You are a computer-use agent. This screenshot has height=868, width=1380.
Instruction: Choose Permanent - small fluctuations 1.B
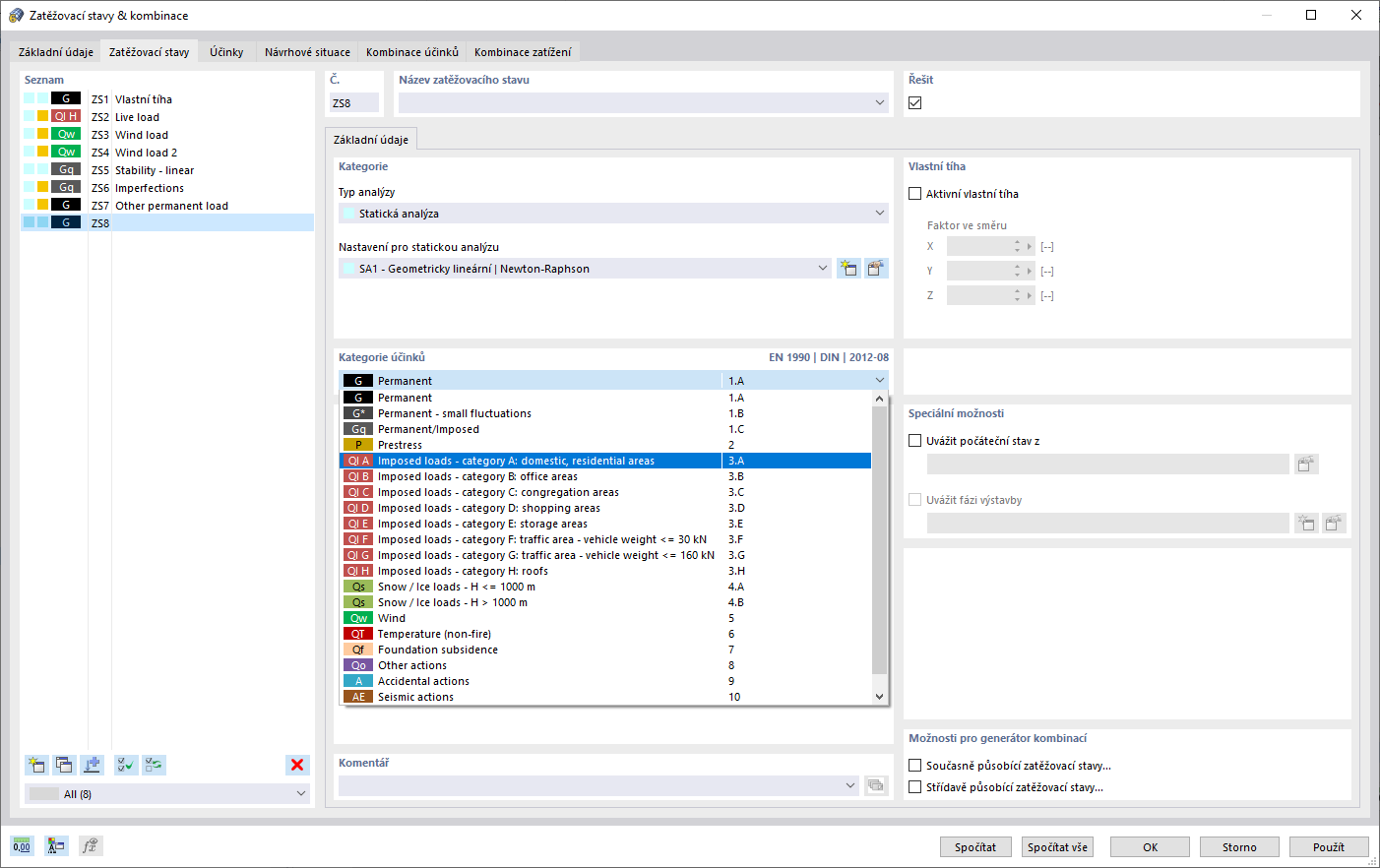click(605, 413)
